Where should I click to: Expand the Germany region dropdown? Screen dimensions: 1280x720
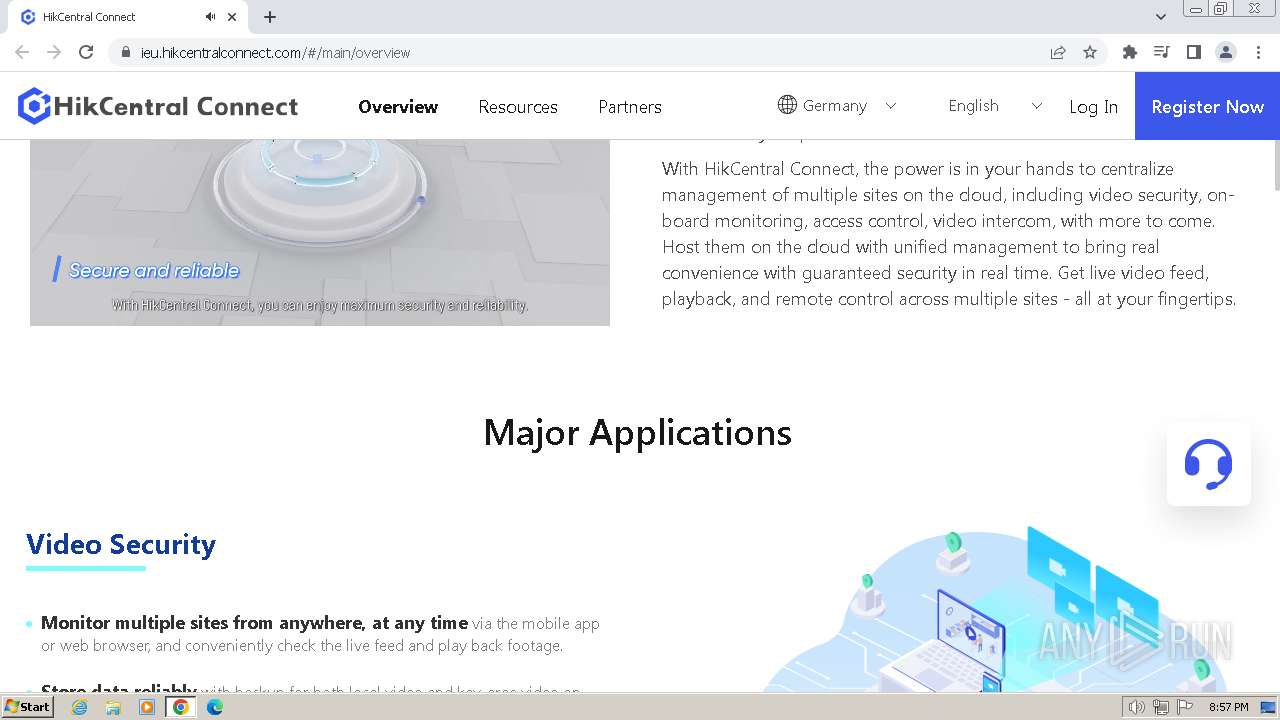pos(891,106)
